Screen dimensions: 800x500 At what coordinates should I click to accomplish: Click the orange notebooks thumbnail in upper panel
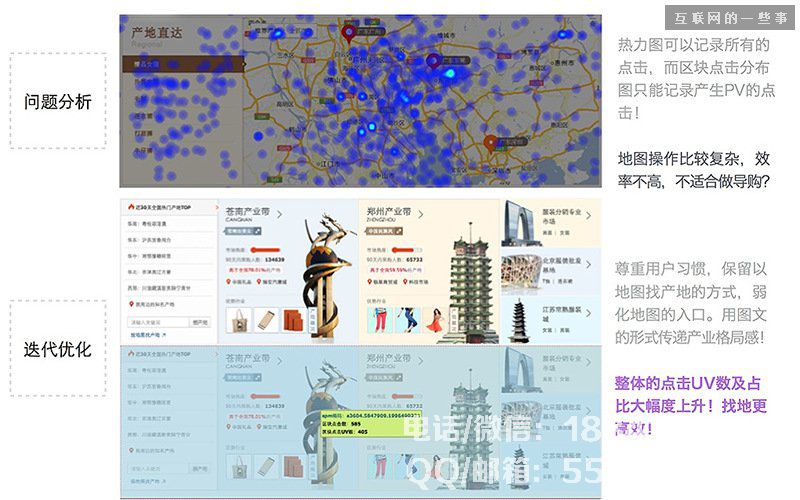click(x=293, y=320)
